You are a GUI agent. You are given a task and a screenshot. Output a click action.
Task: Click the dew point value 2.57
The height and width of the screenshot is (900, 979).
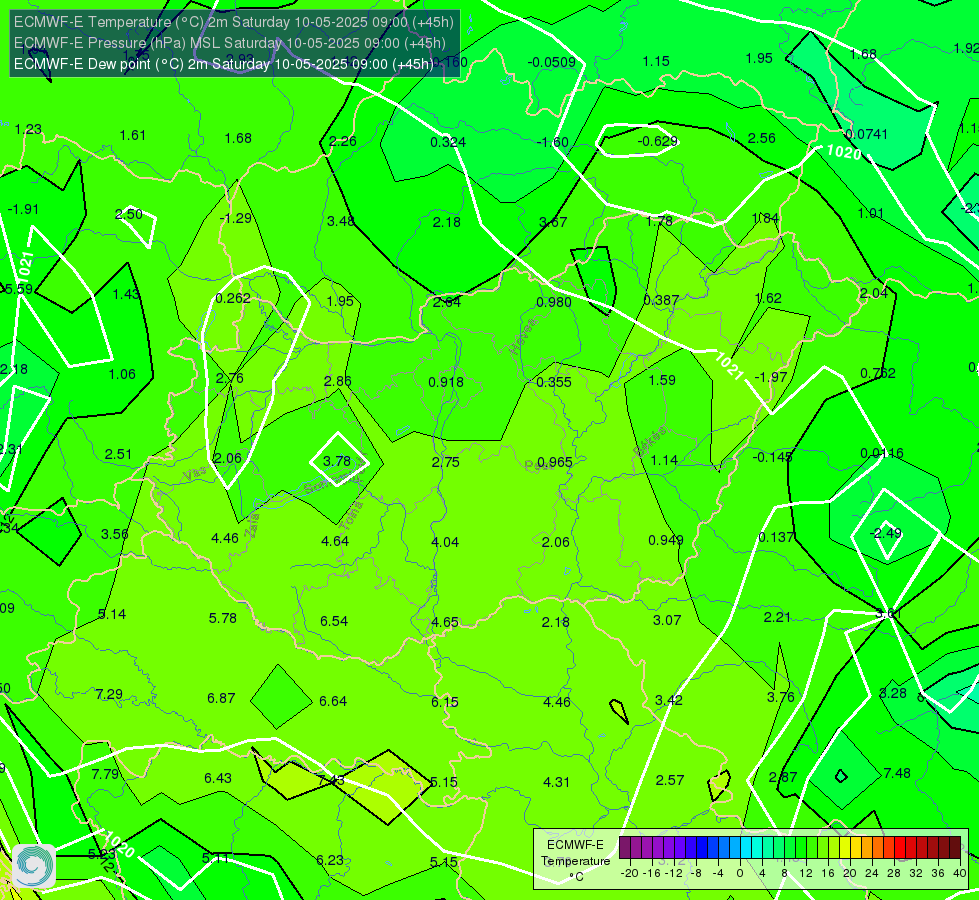coord(670,780)
